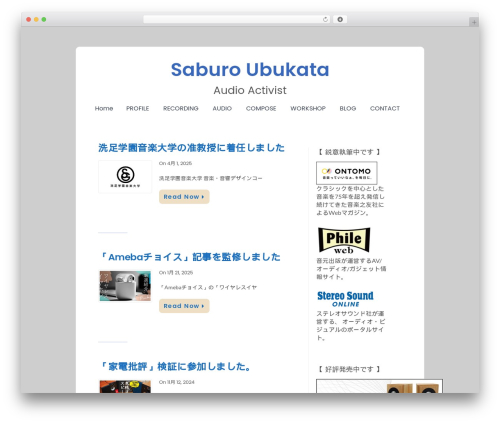Click Read Now under the 洗足学園 post
The width and height of the screenshot is (500, 423).
(184, 197)
